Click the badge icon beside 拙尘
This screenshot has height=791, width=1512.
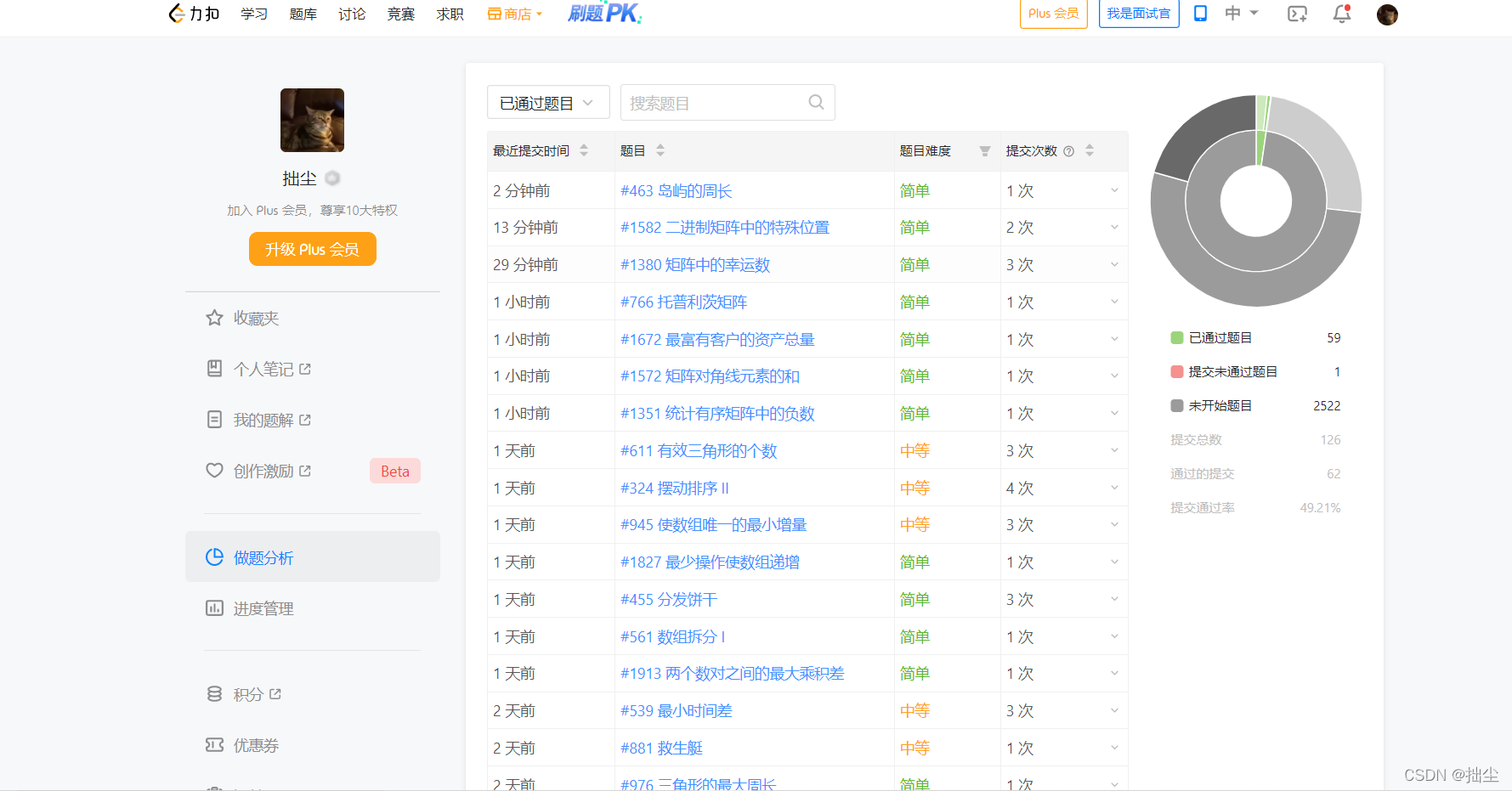(x=332, y=178)
